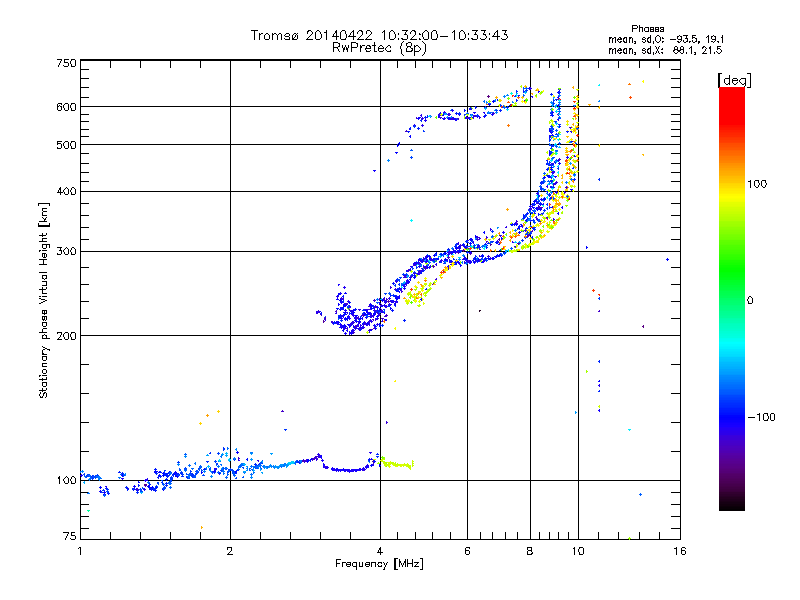Click the phase colorbar gradient
The height and width of the screenshot is (600, 800).
(732, 298)
